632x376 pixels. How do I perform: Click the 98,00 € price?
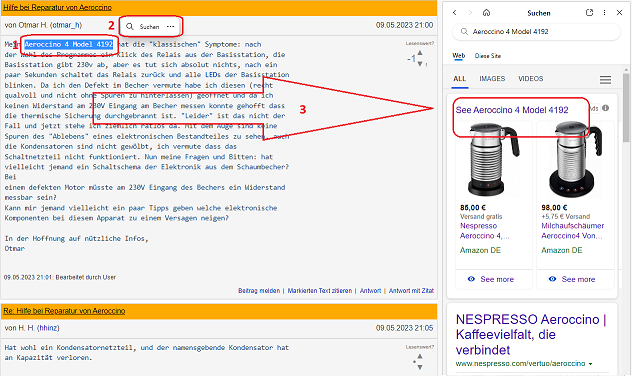[x=554, y=208]
